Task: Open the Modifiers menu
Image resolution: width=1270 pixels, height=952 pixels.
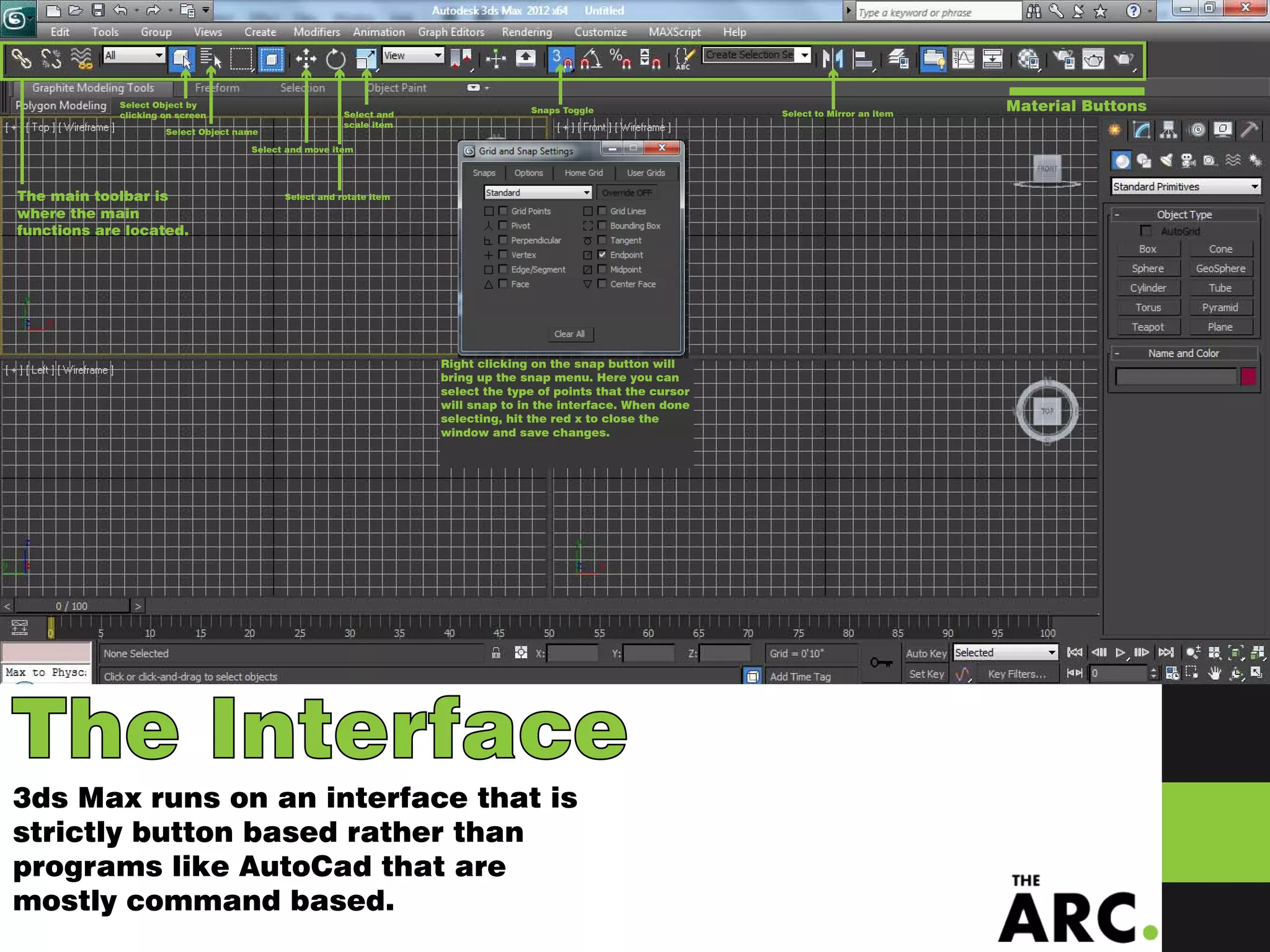Action: pyautogui.click(x=316, y=32)
